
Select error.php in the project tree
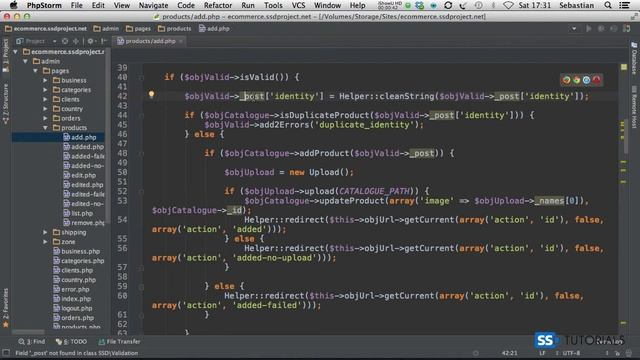[x=71, y=289]
